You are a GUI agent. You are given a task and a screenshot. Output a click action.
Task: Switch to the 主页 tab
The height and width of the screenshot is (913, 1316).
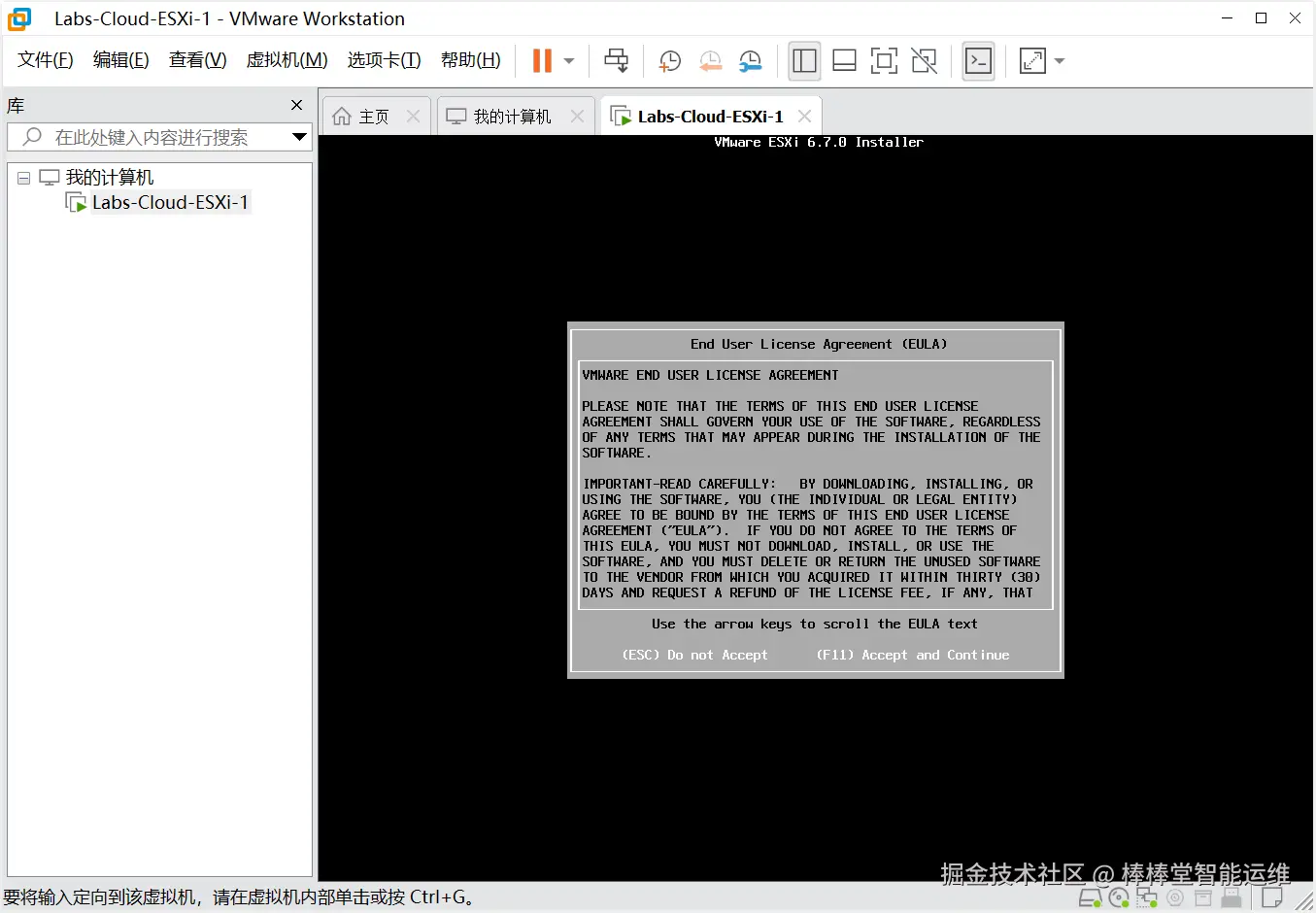pyautogui.click(x=374, y=117)
